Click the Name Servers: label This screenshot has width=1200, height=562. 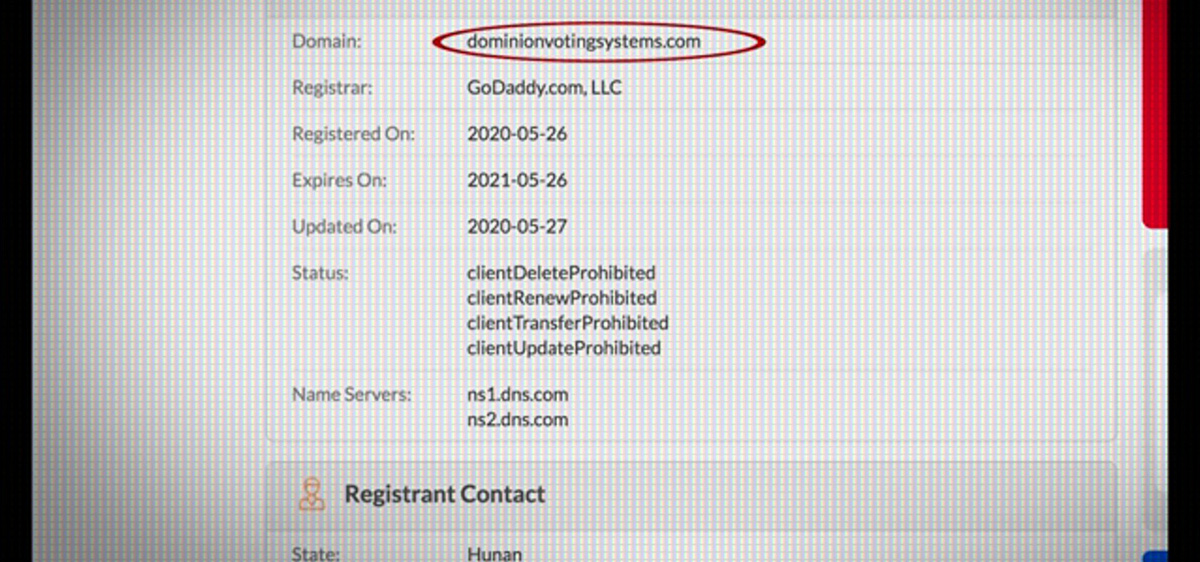[351, 394]
